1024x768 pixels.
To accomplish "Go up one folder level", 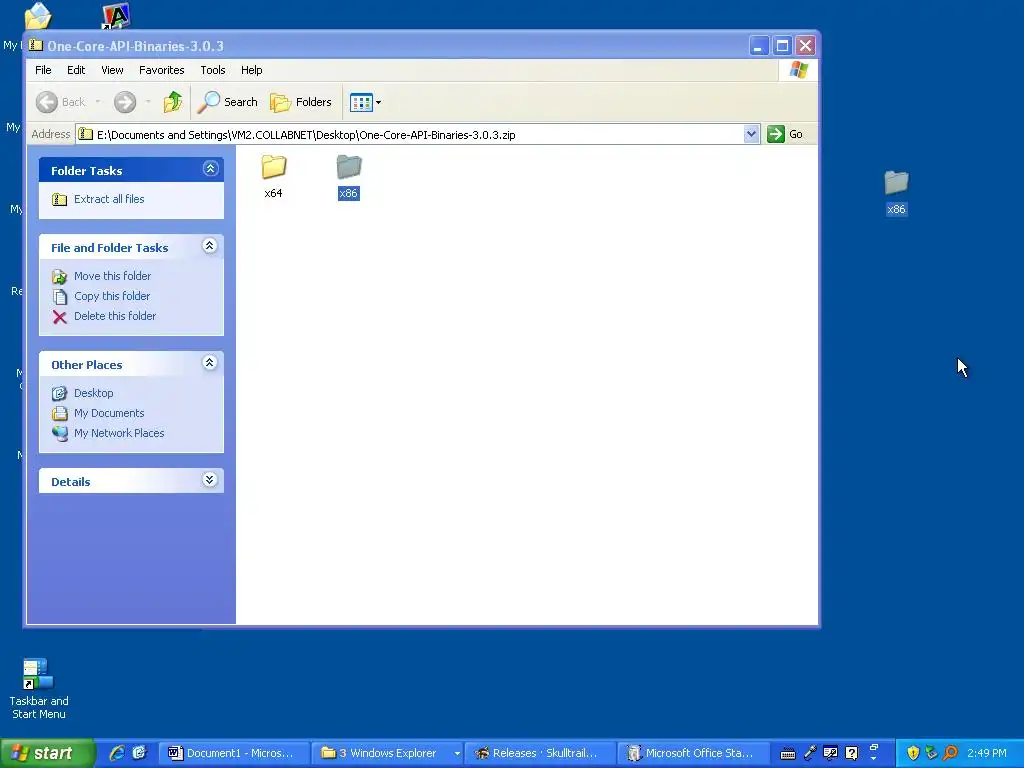I will [x=173, y=102].
